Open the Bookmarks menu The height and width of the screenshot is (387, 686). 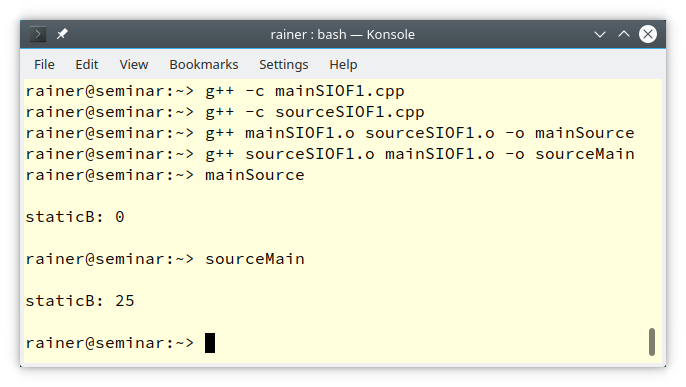[x=204, y=65]
